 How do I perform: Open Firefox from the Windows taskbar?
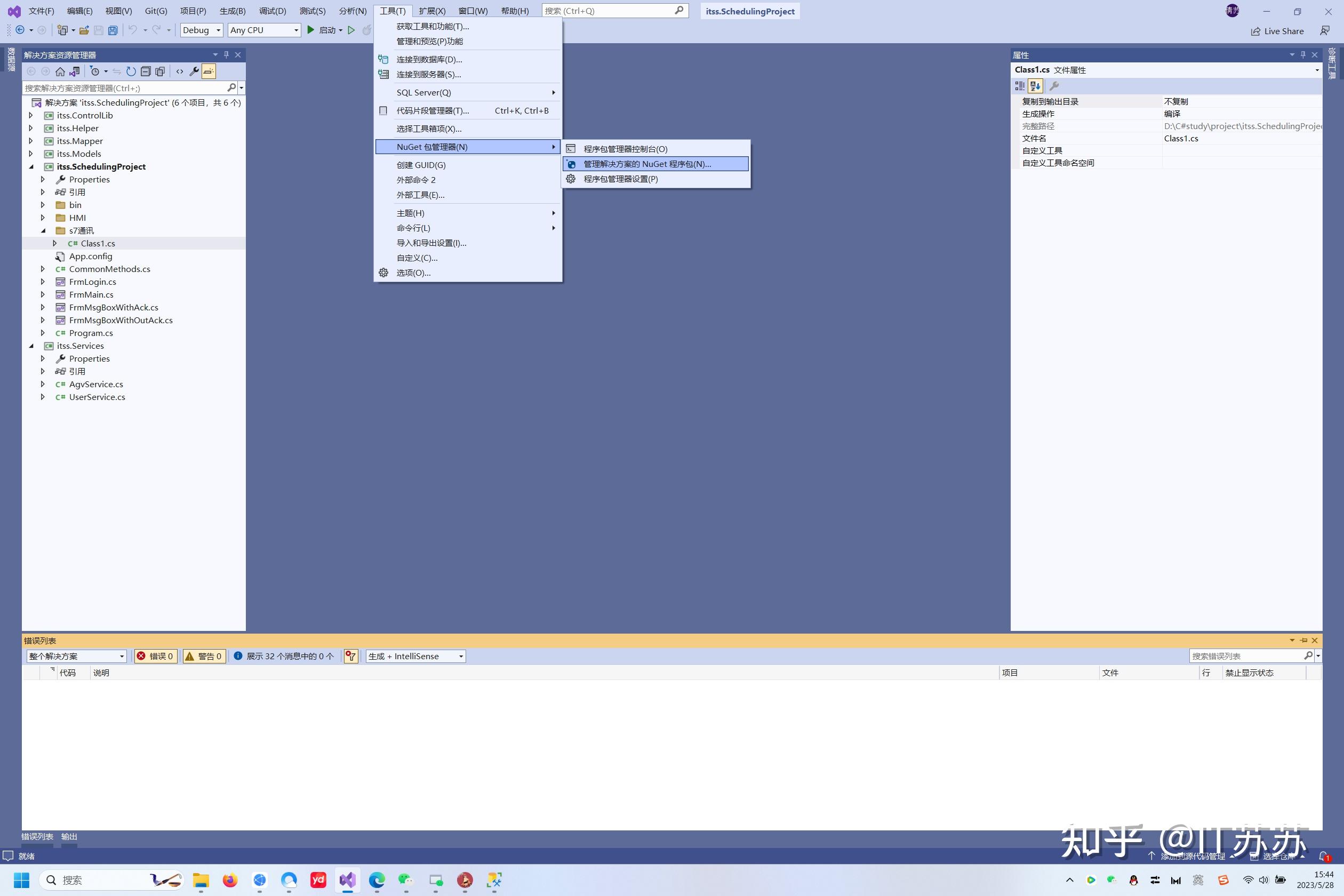230,880
